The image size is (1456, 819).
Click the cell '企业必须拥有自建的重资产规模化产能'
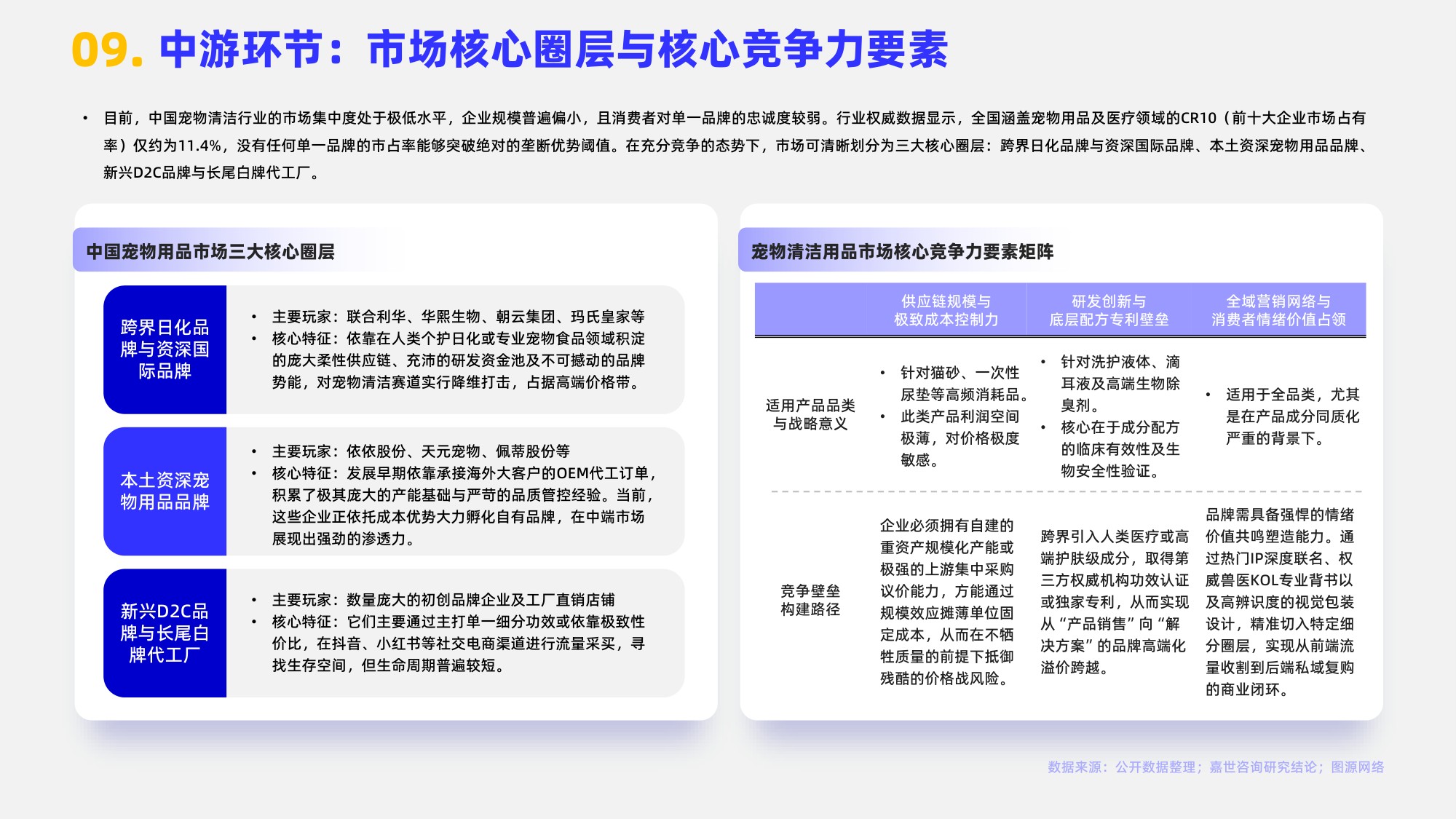(x=946, y=602)
